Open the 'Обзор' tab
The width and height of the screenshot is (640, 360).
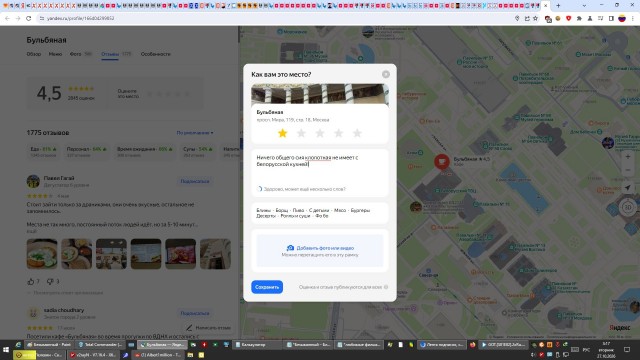(x=34, y=54)
